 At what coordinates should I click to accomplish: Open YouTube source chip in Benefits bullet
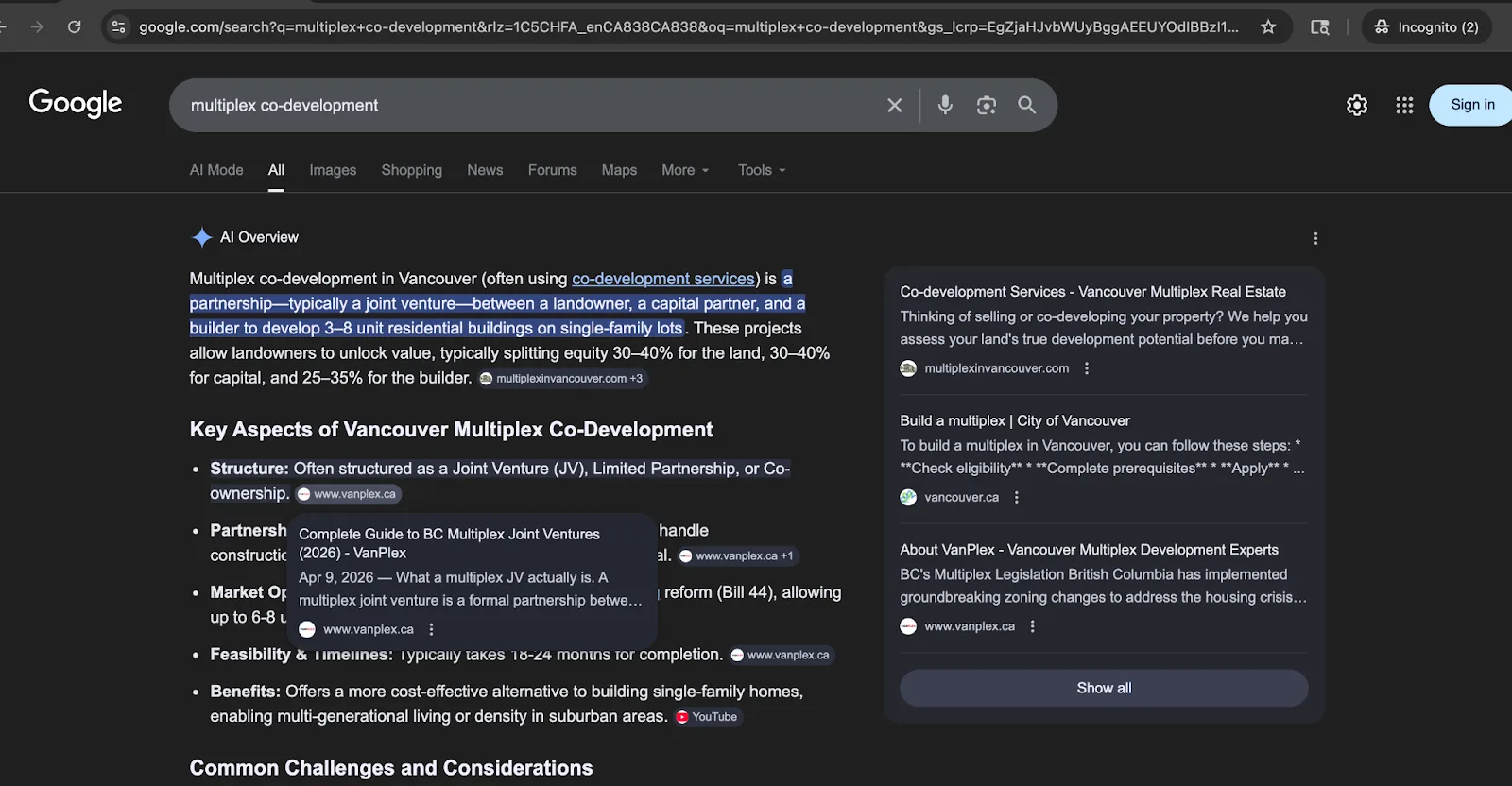[x=707, y=717]
